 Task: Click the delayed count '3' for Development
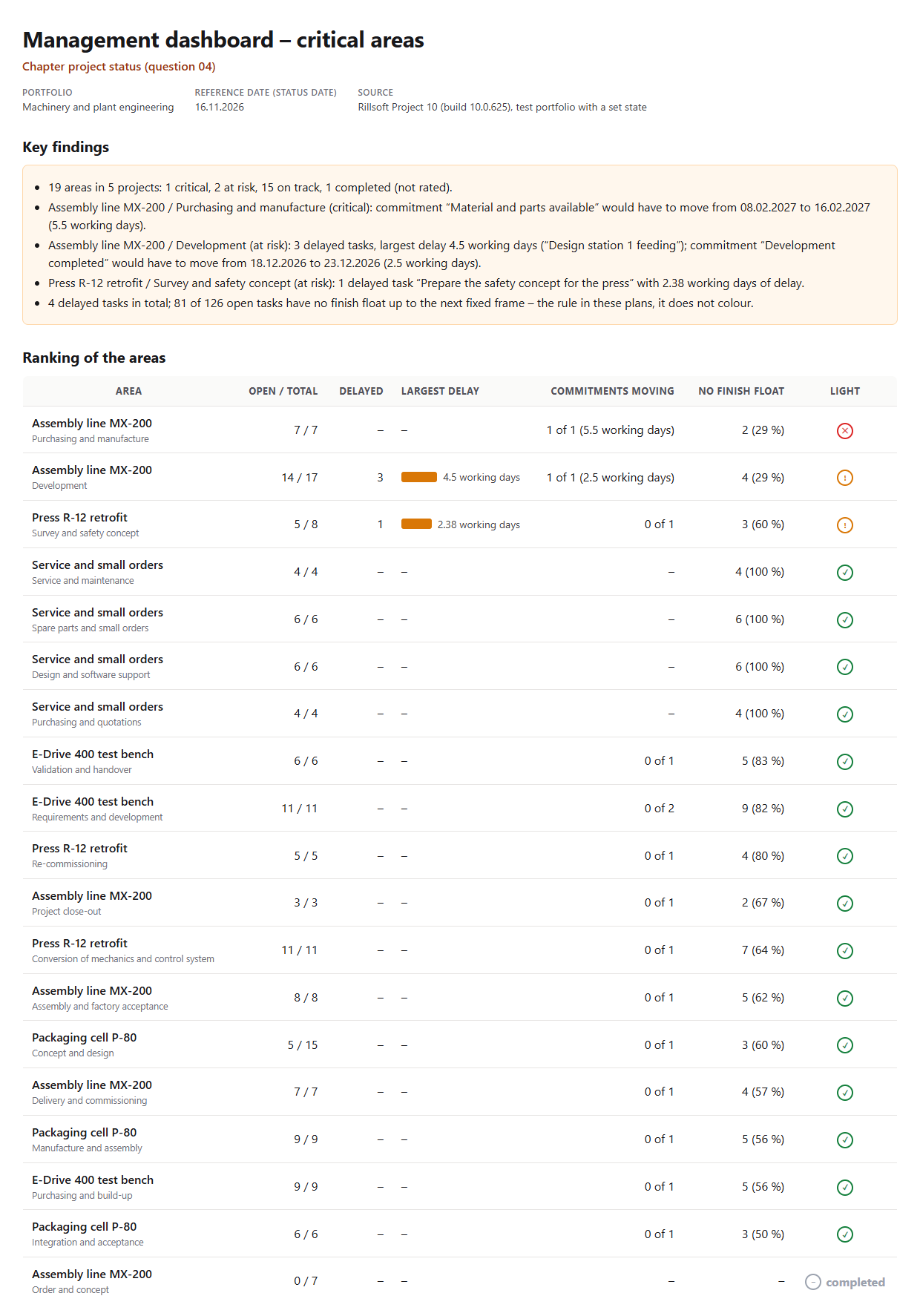380,478
